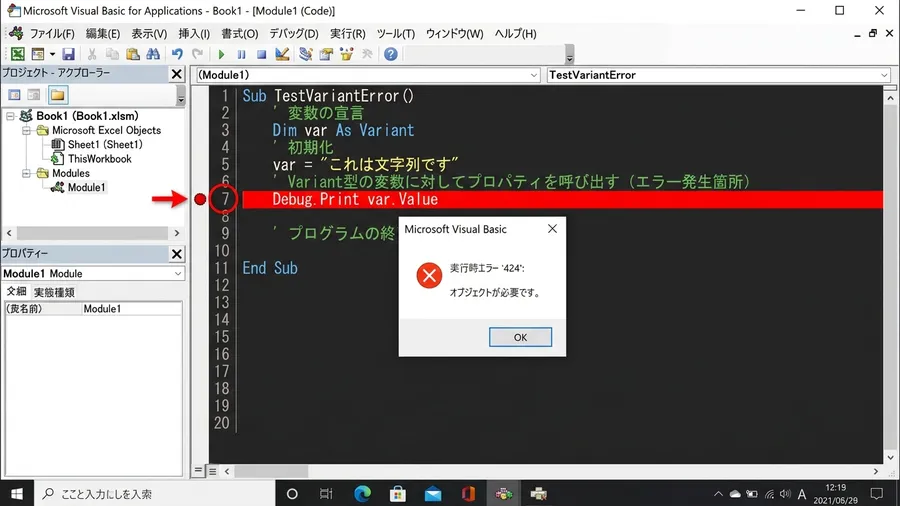This screenshot has width=900, height=506.
Task: Switch to the alphabetic properties tab
Action: point(16,292)
